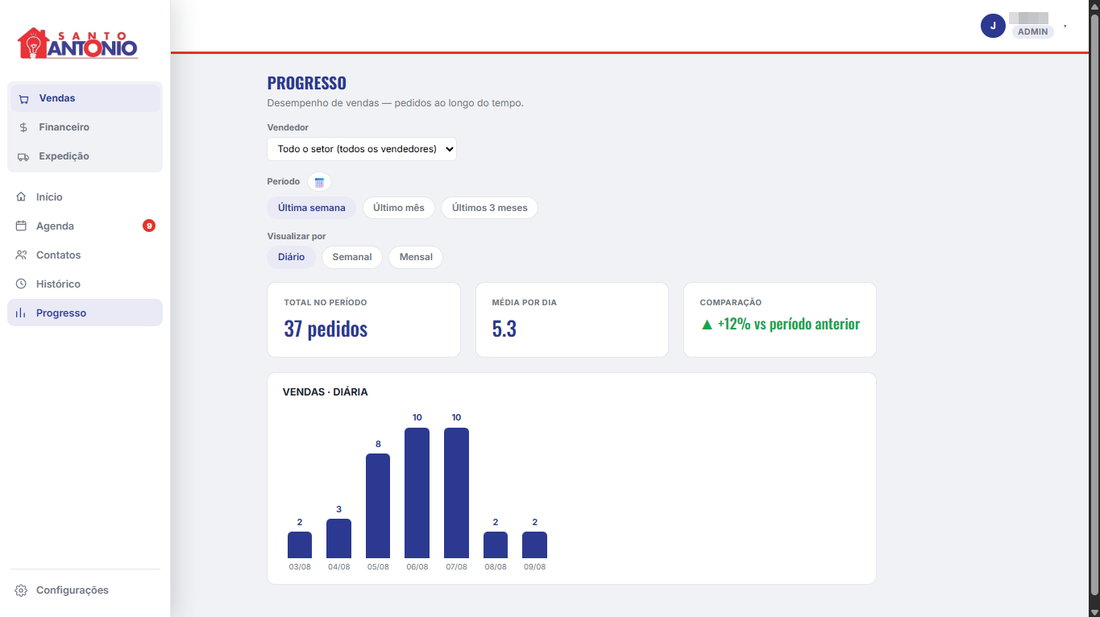1100x617 pixels.
Task: Click the bar chart icon beside Progresso
Action: (x=21, y=313)
